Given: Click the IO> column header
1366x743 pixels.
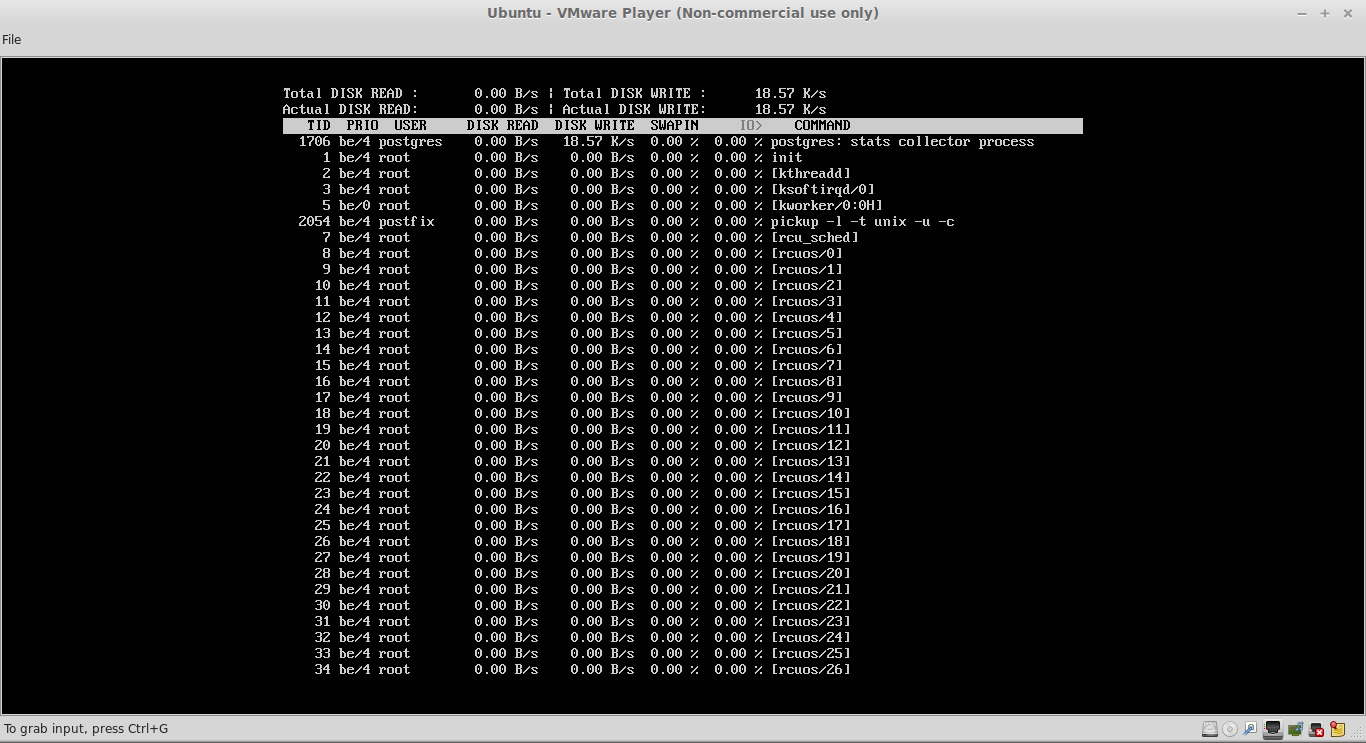Looking at the screenshot, I should [x=751, y=126].
